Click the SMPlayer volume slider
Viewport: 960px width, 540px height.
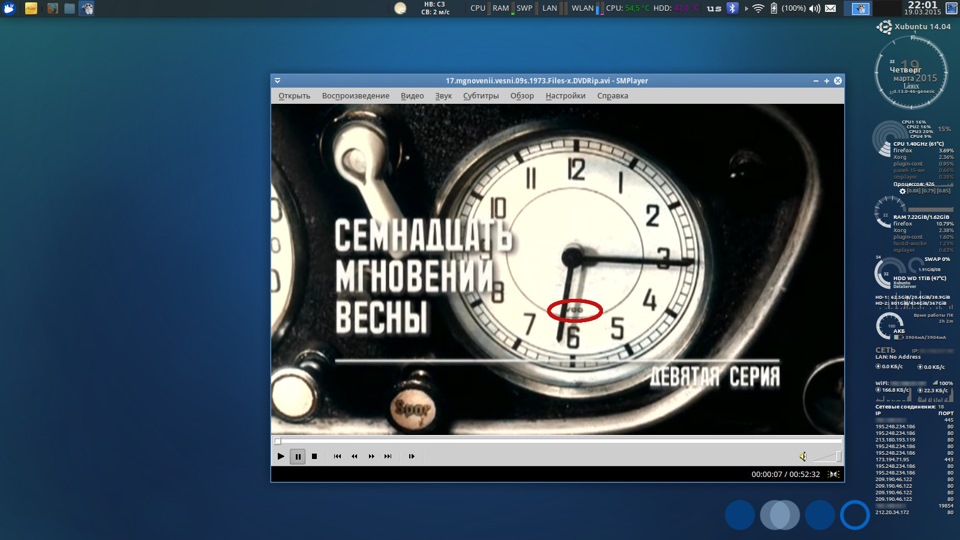[827, 456]
